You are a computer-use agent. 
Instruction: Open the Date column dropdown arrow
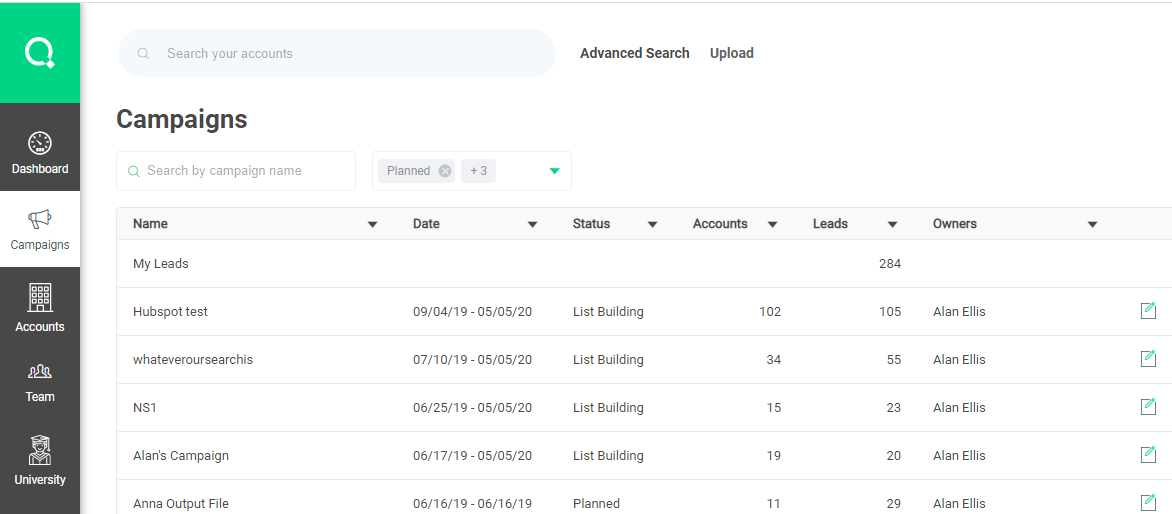tap(532, 225)
